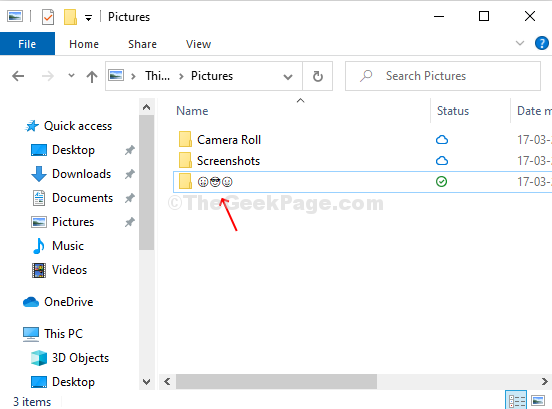The width and height of the screenshot is (552, 409).
Task: Click the Properties checkmark icon in title bar
Action: [48, 17]
